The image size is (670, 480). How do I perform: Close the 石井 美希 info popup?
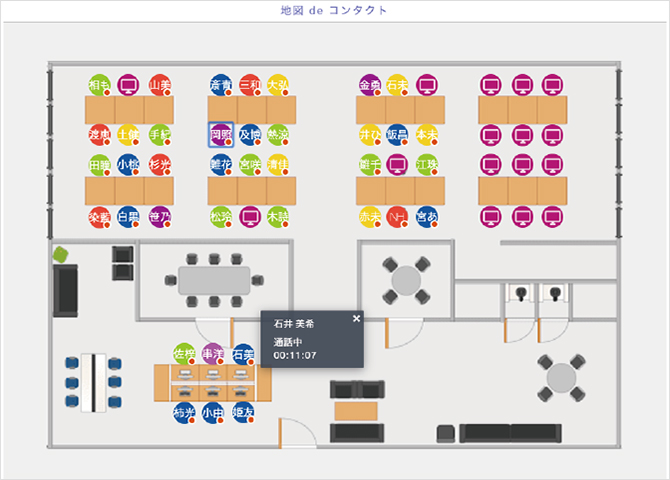[x=356, y=318]
